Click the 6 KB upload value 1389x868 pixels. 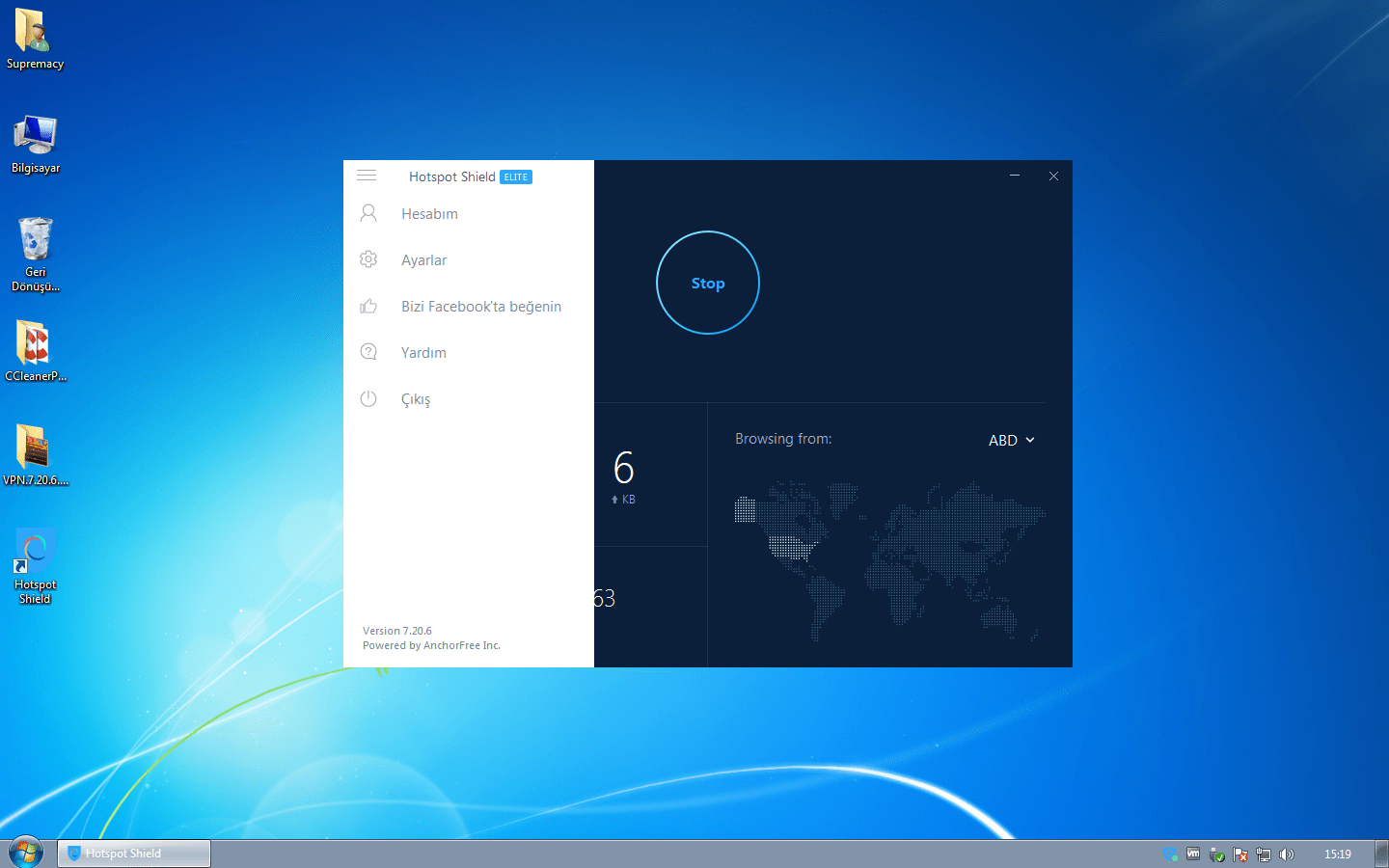[x=624, y=476]
